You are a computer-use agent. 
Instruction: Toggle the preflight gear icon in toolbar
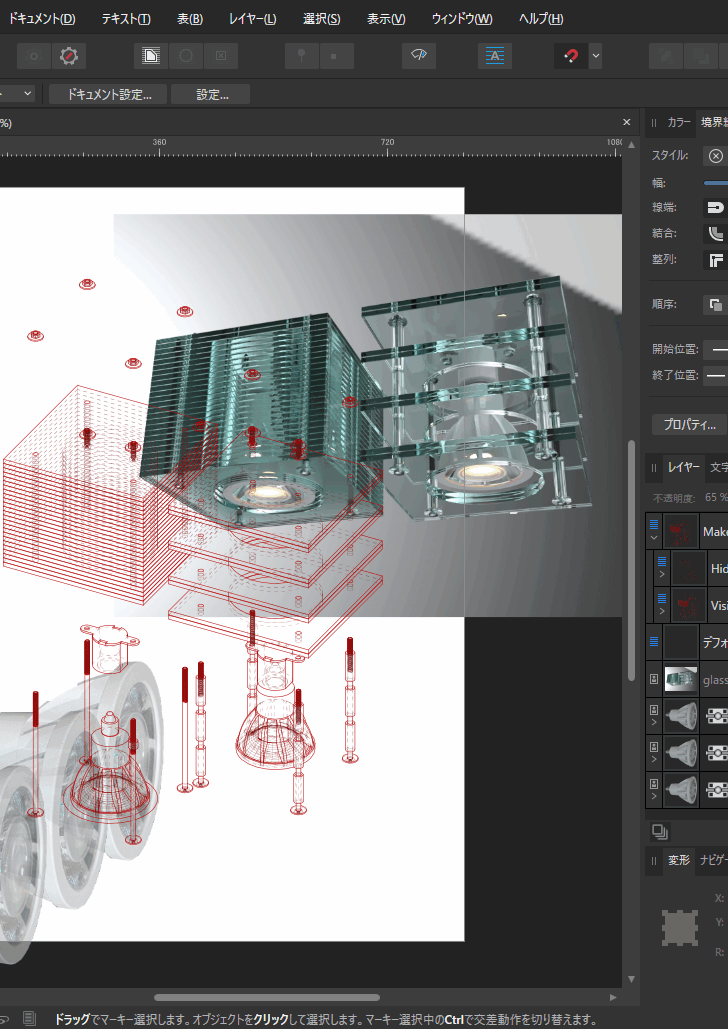click(68, 56)
